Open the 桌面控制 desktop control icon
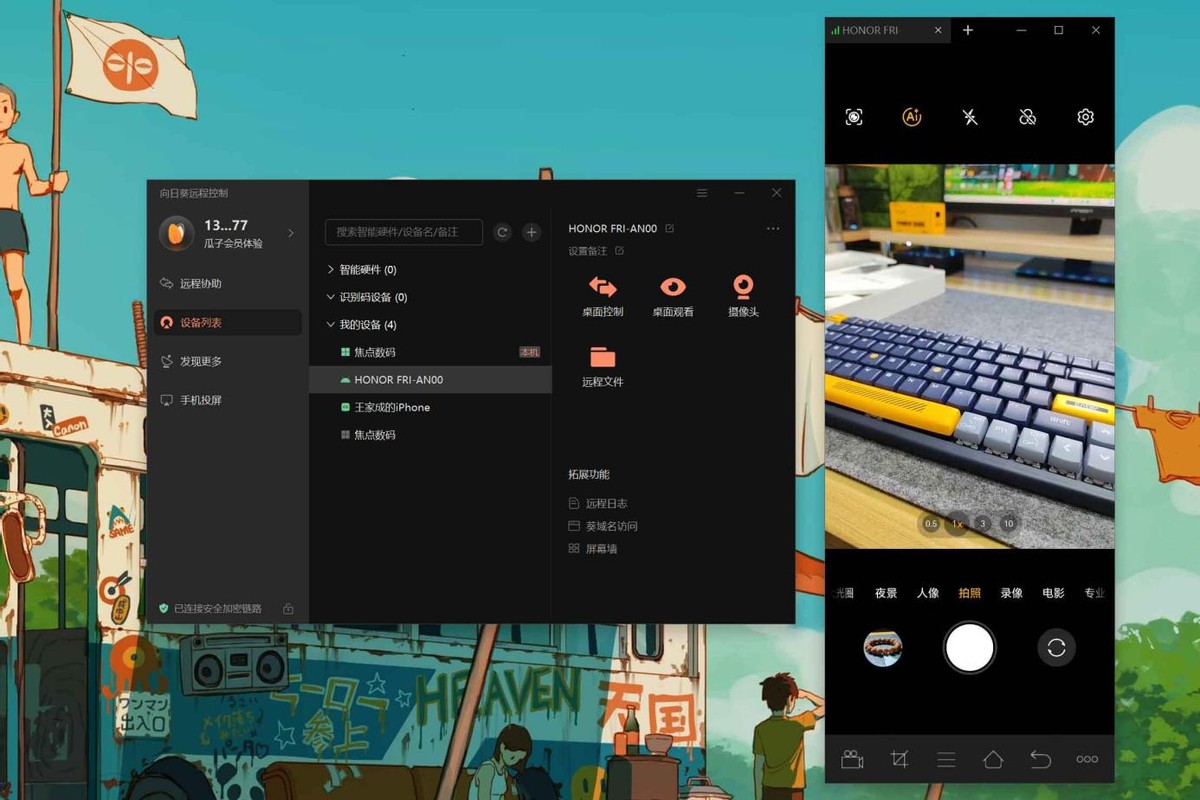 pyautogui.click(x=602, y=288)
